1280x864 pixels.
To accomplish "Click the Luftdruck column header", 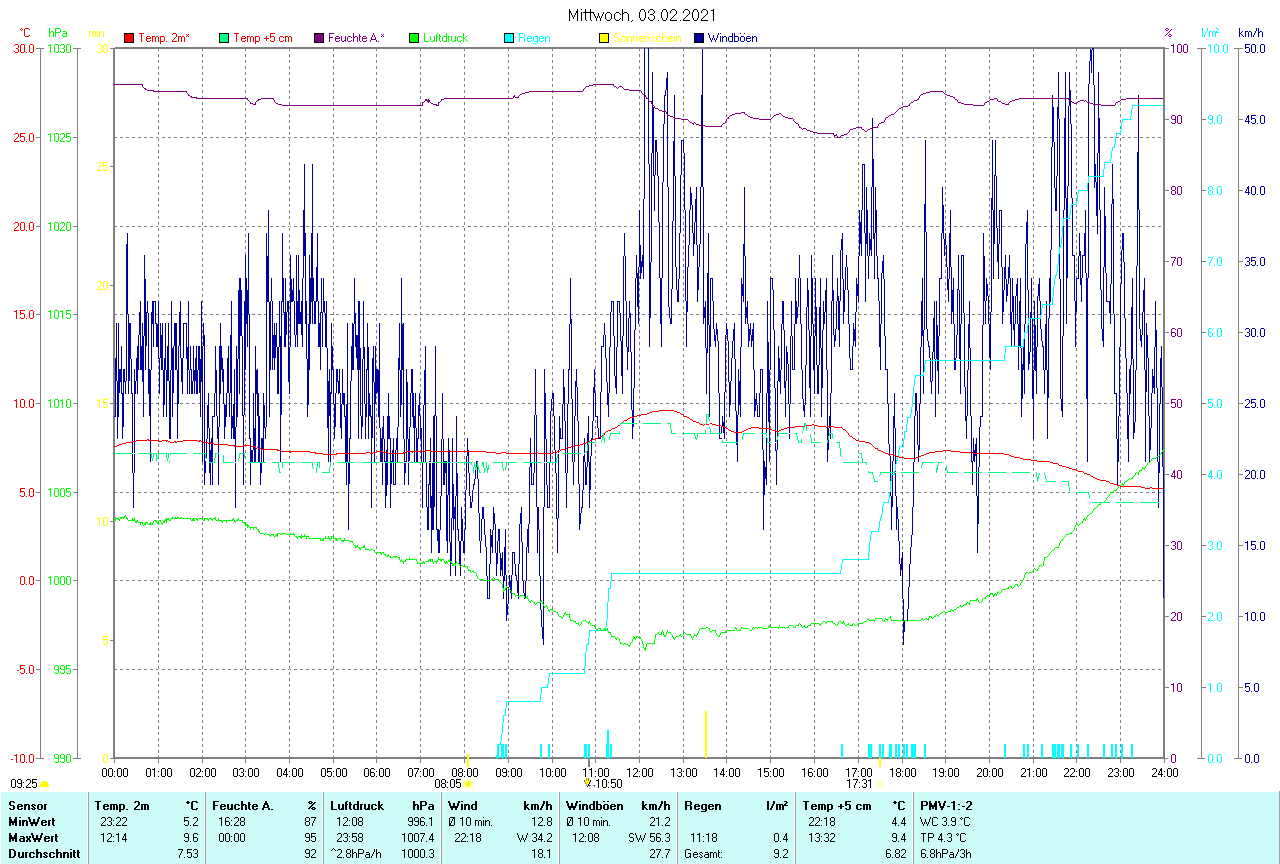I will (x=358, y=805).
